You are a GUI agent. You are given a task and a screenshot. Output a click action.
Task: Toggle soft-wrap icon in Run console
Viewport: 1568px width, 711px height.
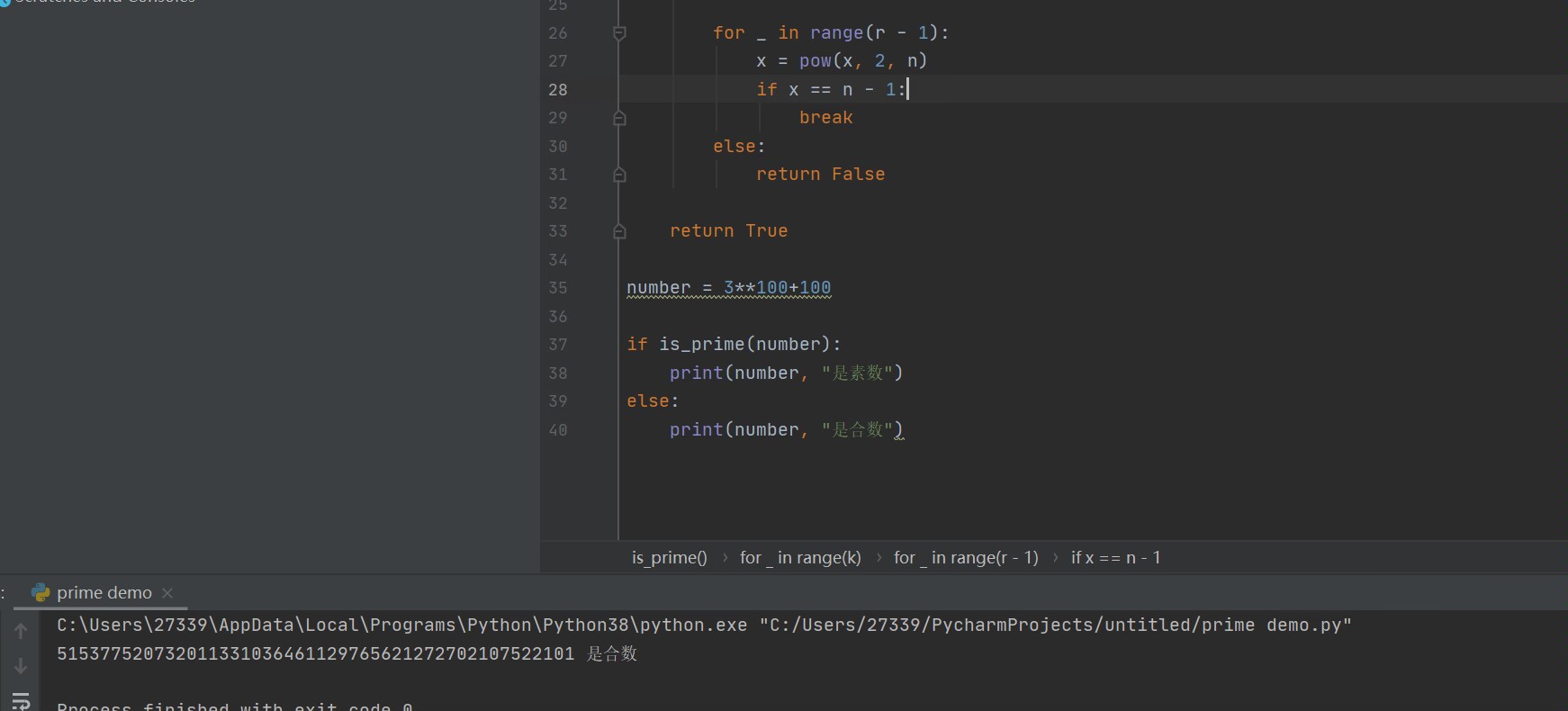coord(21,700)
